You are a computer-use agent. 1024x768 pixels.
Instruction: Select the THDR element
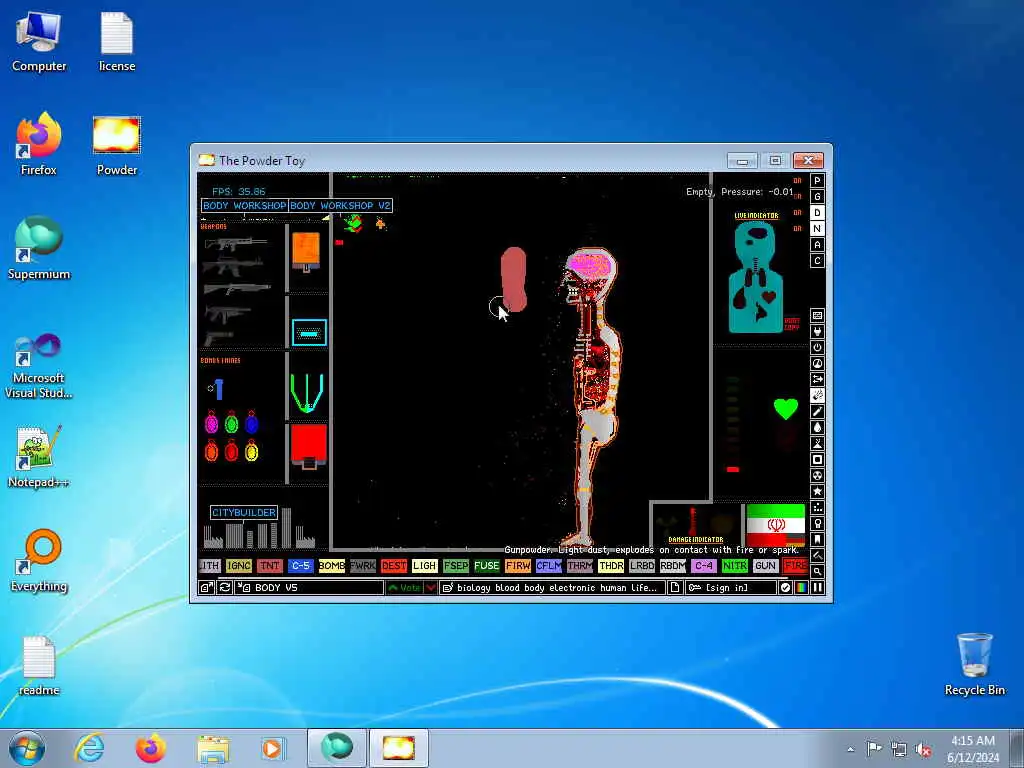pos(611,566)
